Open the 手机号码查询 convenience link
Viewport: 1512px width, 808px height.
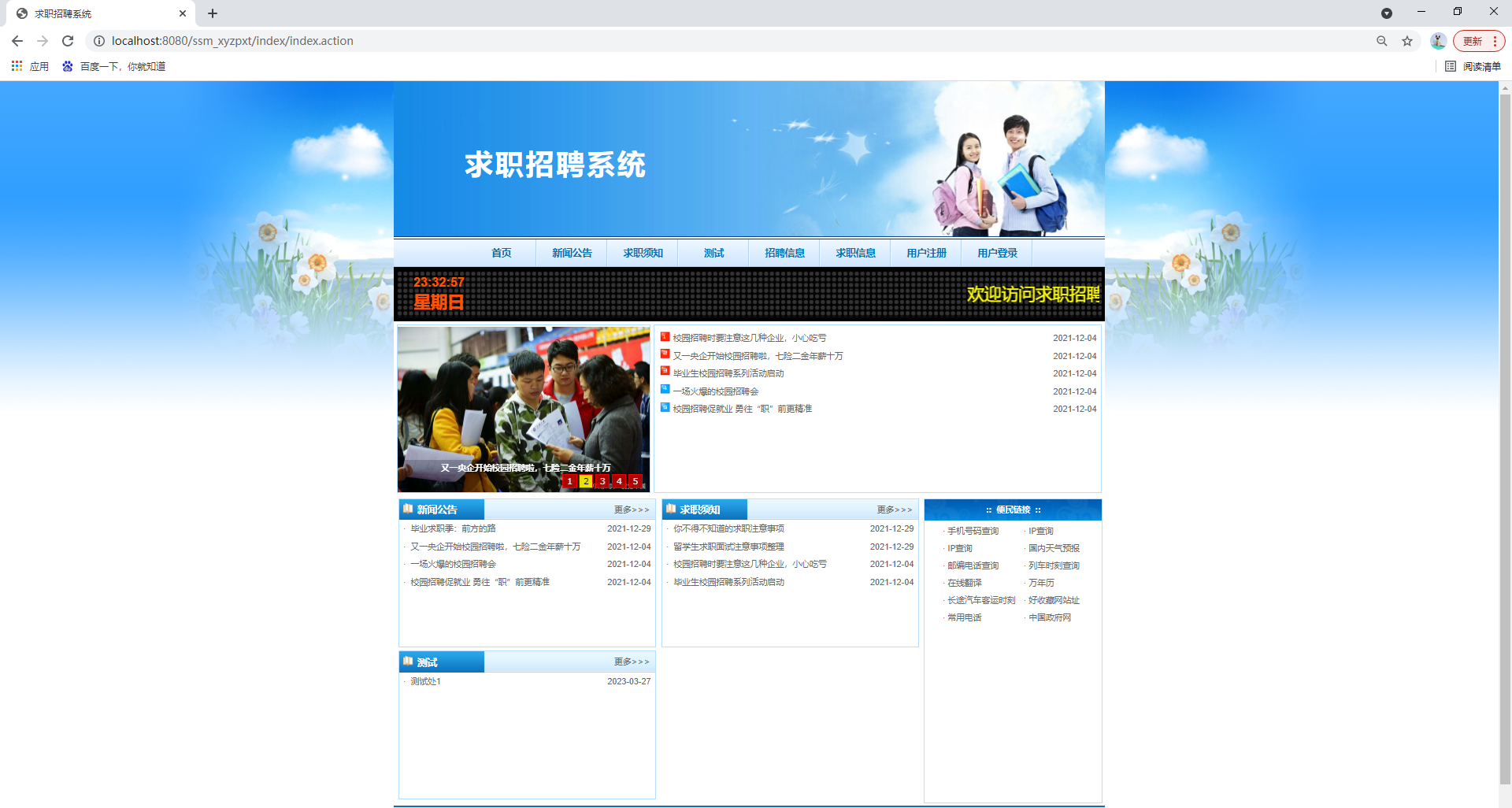coord(972,530)
